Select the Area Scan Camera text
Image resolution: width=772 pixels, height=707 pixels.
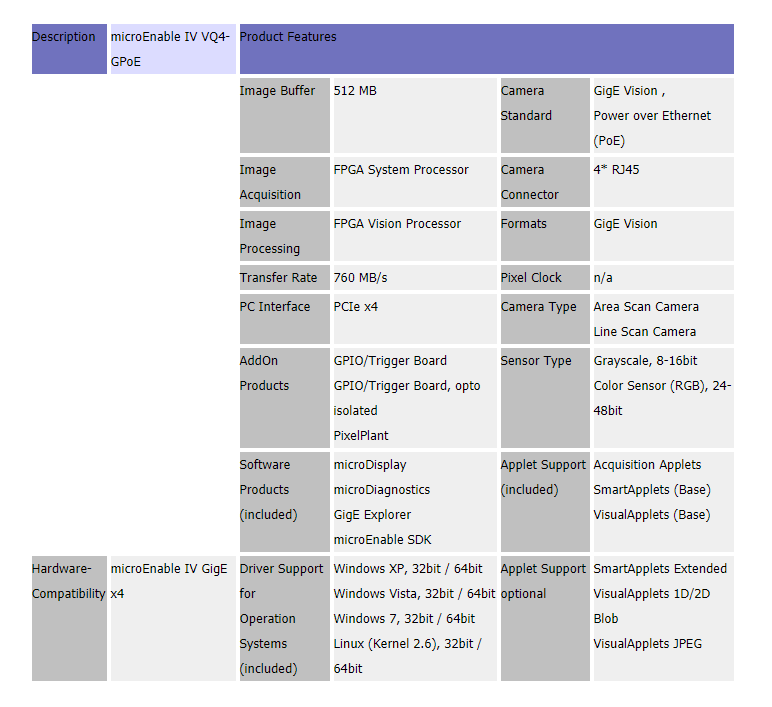(x=646, y=307)
